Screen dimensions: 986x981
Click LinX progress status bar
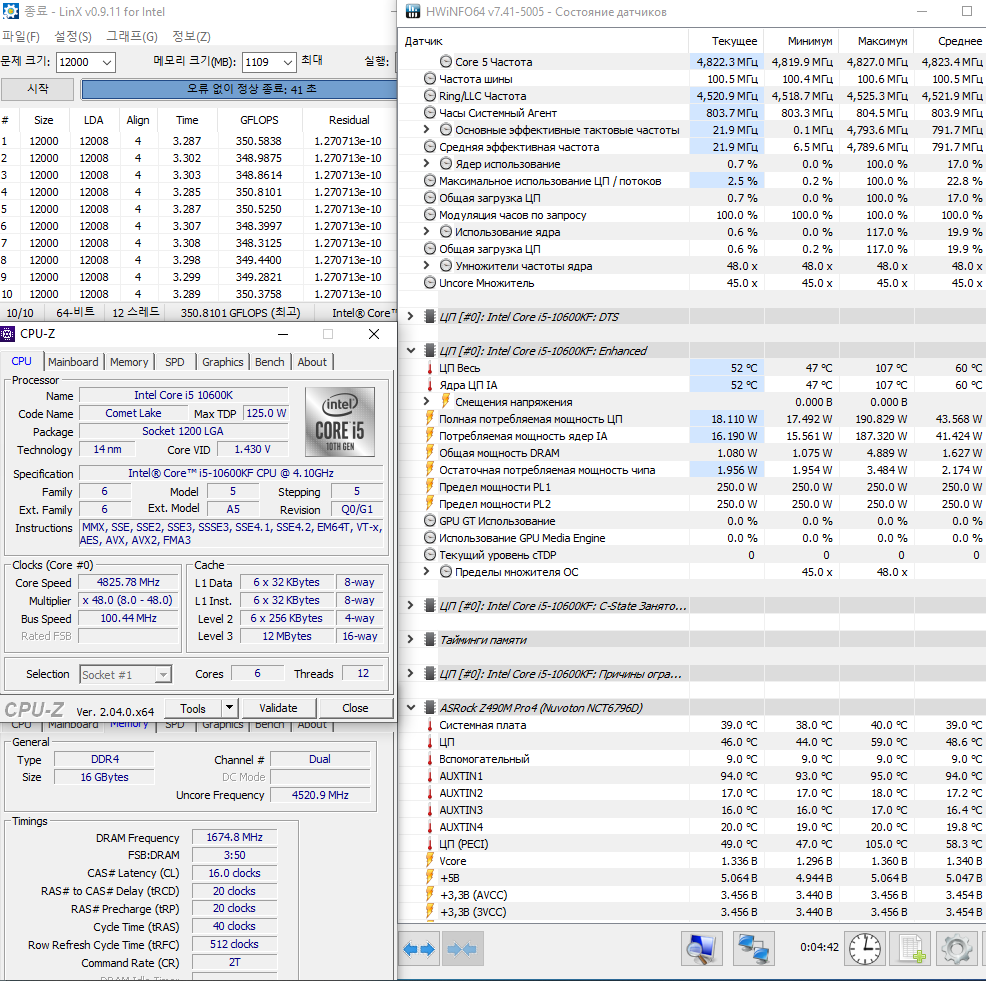point(239,89)
